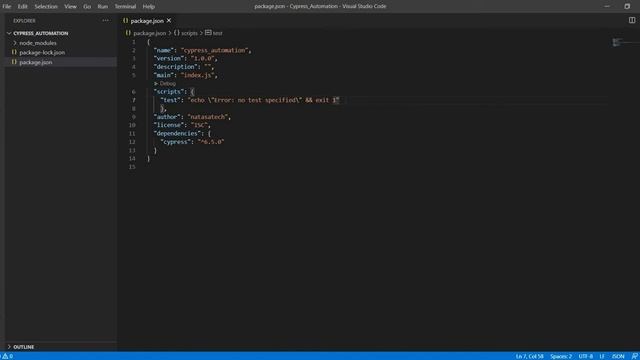Open the Help menu
The height and width of the screenshot is (360, 640).
click(149, 7)
